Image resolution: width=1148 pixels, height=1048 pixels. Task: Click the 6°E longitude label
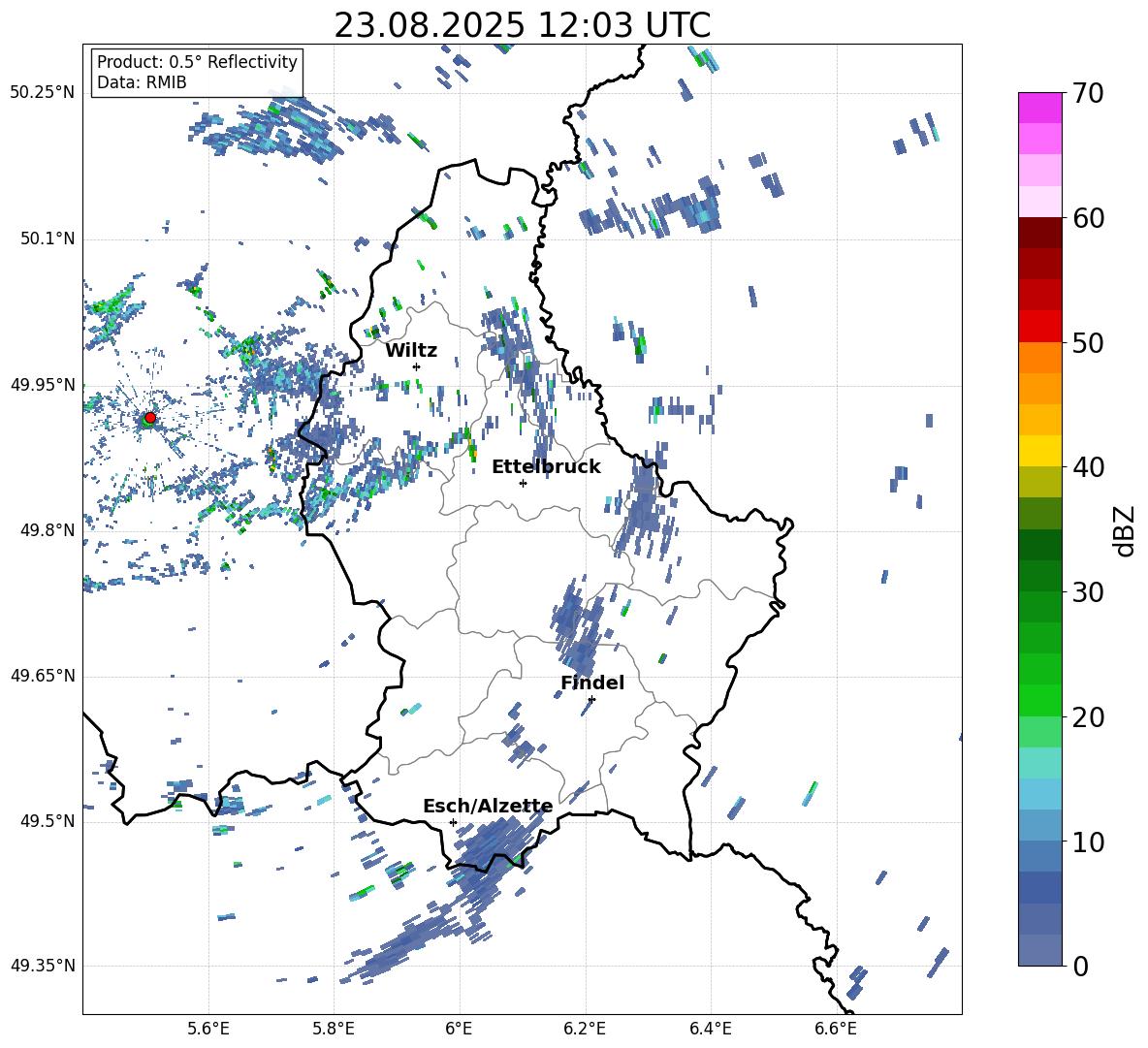pyautogui.click(x=459, y=1029)
